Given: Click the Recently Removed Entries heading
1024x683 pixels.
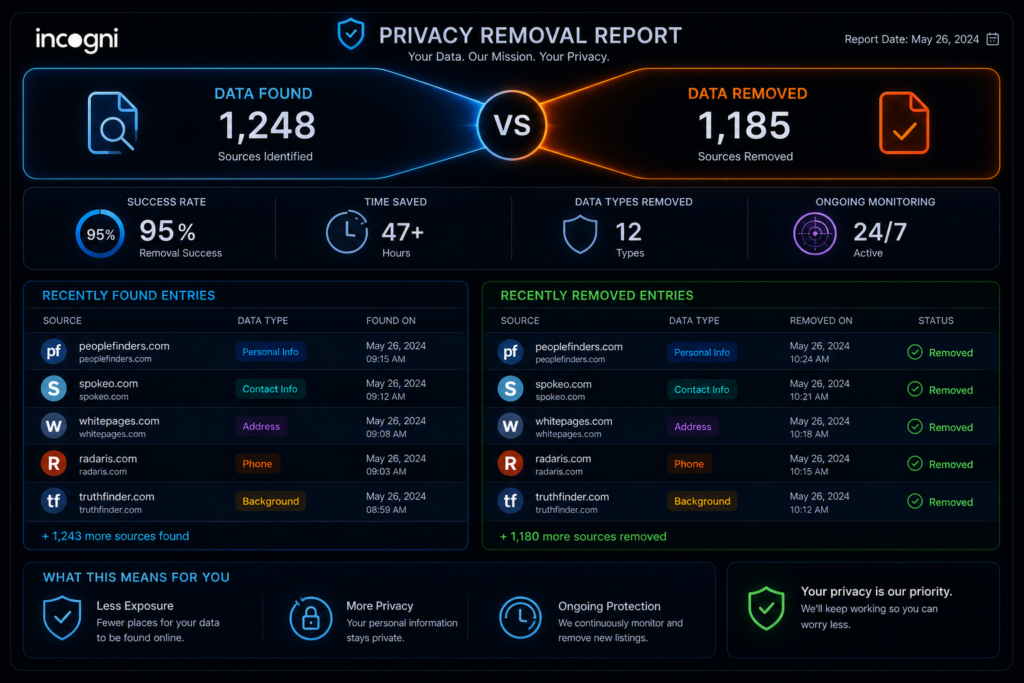Looking at the screenshot, I should [597, 296].
